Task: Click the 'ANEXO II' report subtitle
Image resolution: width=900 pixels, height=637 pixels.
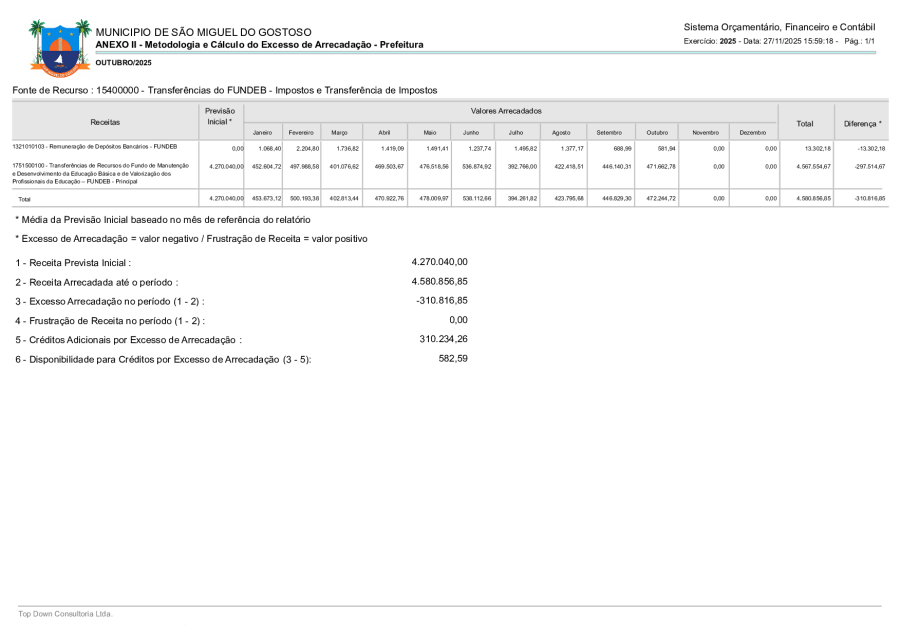Action: coord(259,45)
